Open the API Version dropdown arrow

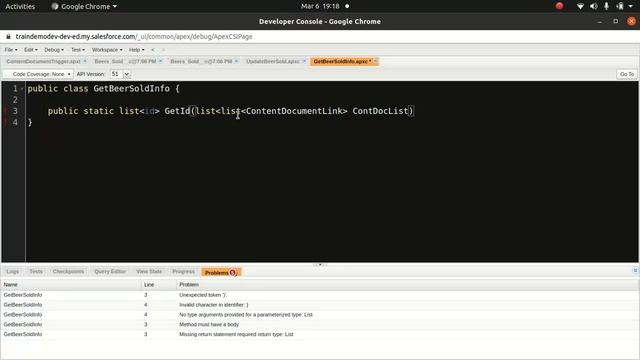click(127, 74)
